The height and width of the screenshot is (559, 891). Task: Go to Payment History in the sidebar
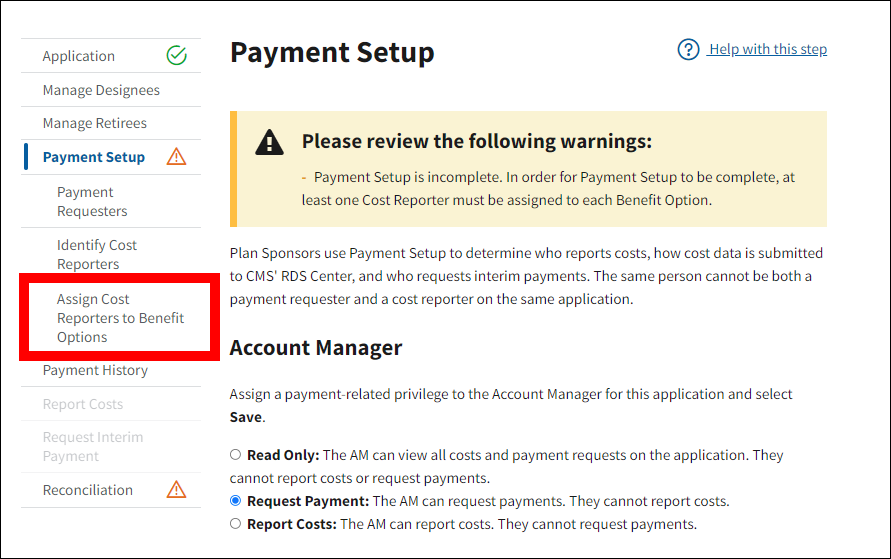(95, 371)
